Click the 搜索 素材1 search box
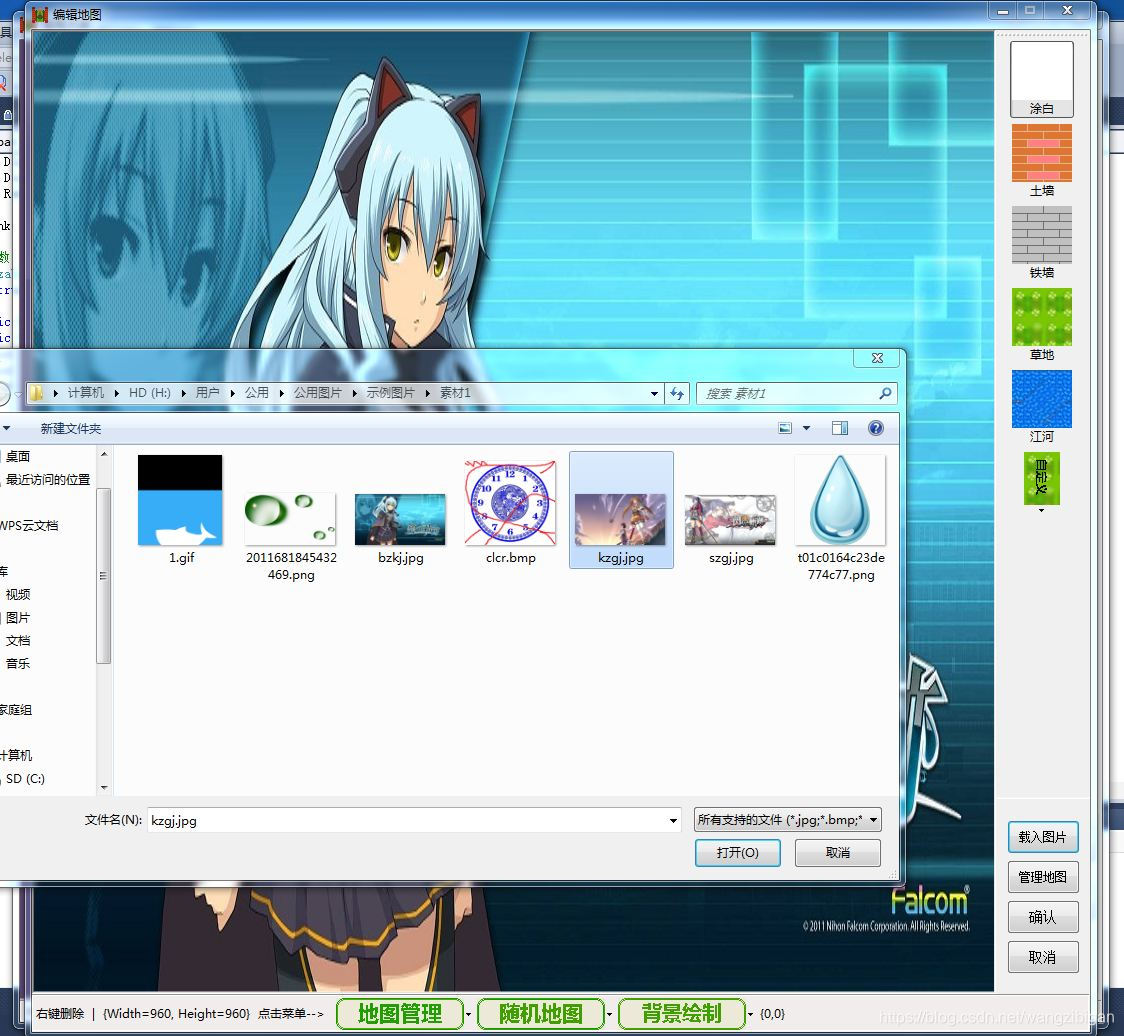 [x=787, y=393]
